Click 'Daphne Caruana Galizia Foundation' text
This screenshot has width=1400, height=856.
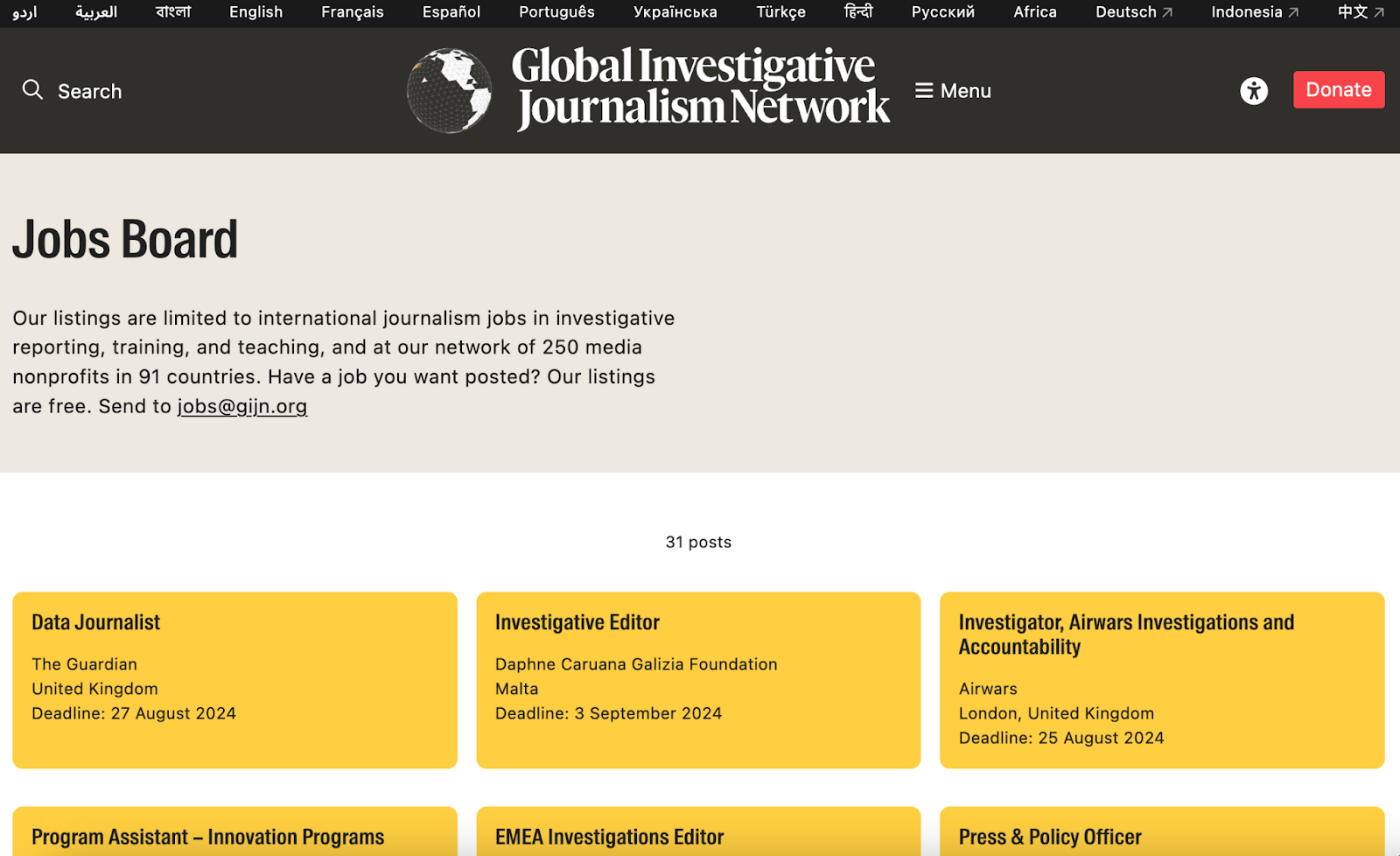click(636, 664)
